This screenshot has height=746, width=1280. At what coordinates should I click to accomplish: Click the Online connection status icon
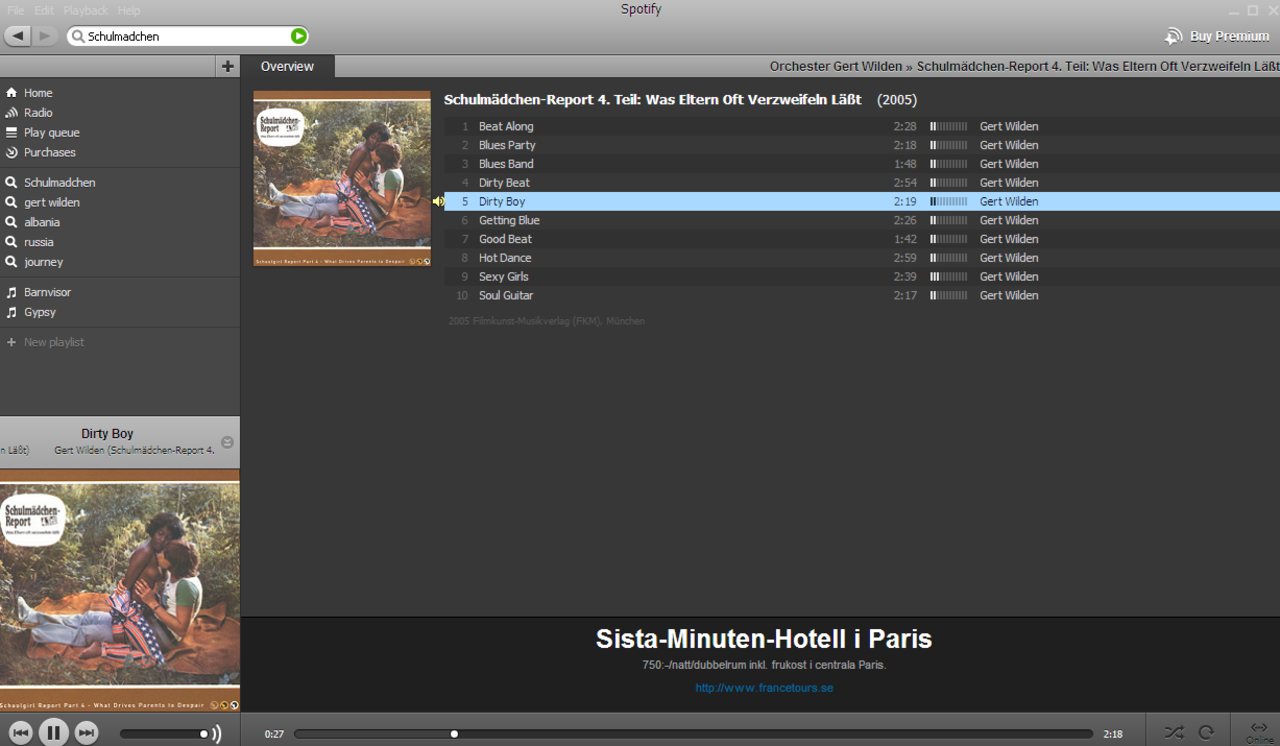1259,731
